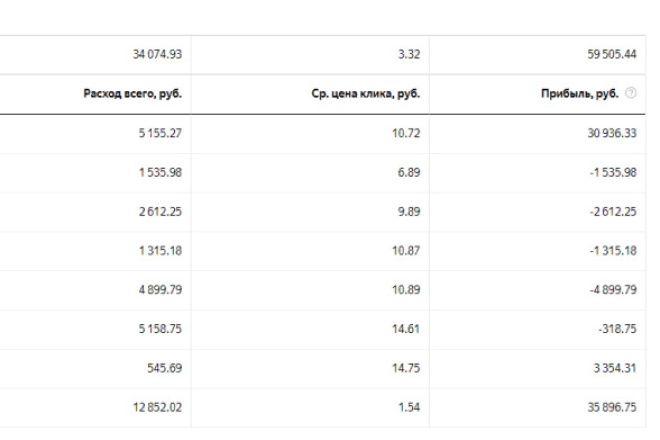Viewport: 660px width, 440px height.
Task: Select total profit value 59 505.44
Action: coord(612,54)
